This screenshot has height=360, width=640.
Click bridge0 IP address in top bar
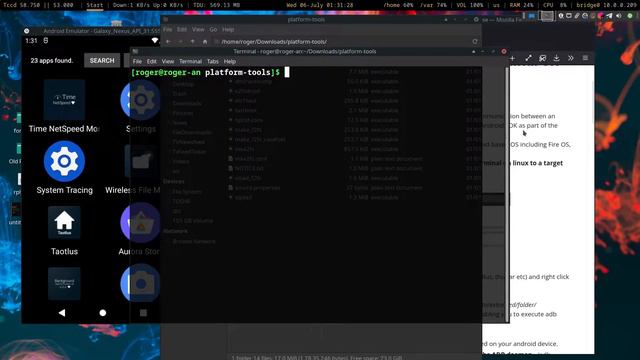tap(607, 5)
